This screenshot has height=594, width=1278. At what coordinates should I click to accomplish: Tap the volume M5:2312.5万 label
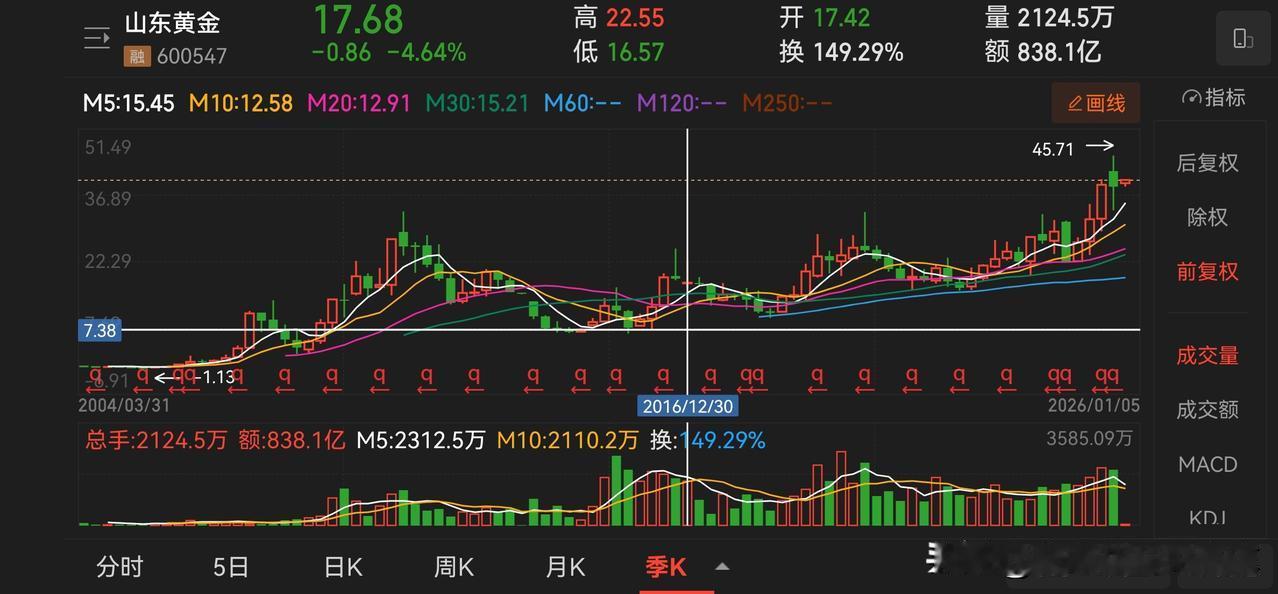point(421,439)
